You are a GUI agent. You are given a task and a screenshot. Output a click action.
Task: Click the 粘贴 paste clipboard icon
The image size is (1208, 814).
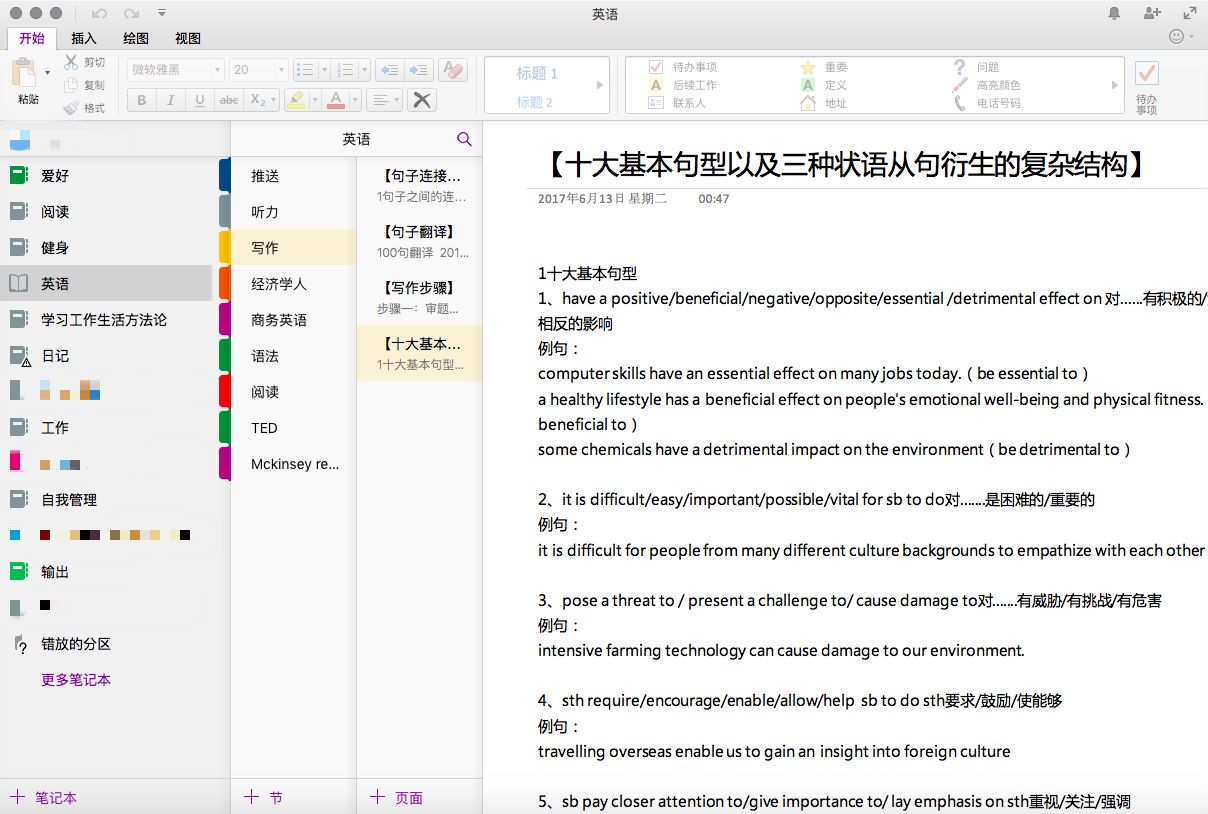(24, 73)
